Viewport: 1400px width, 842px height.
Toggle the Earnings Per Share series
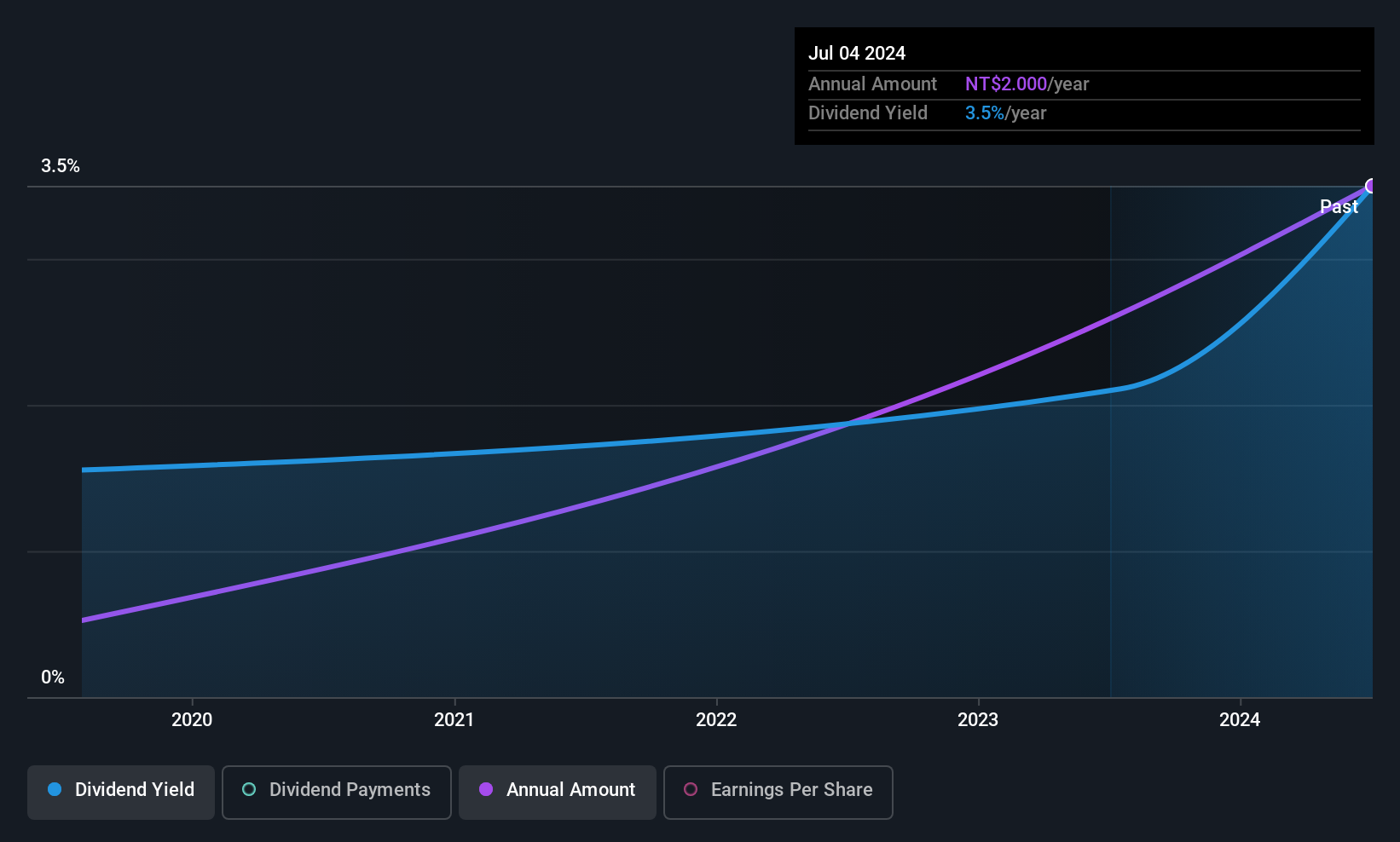pyautogui.click(x=778, y=793)
